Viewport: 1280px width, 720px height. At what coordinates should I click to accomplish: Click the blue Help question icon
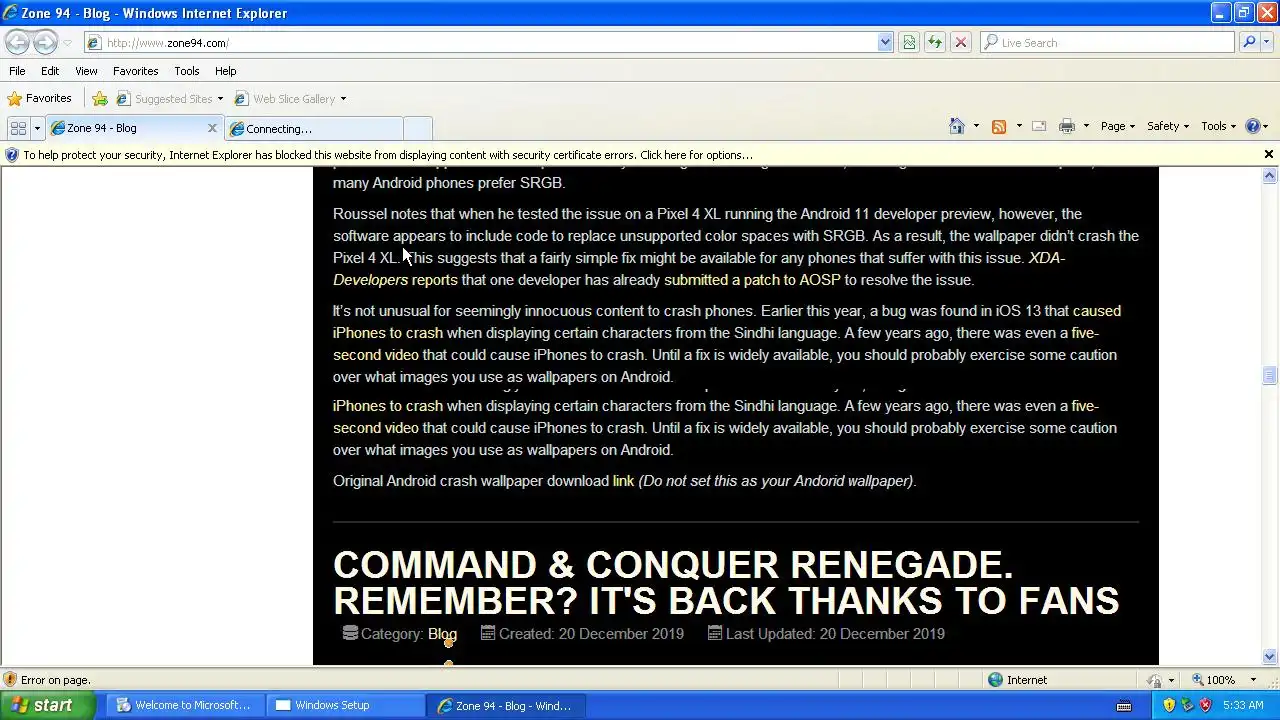pos(1253,126)
